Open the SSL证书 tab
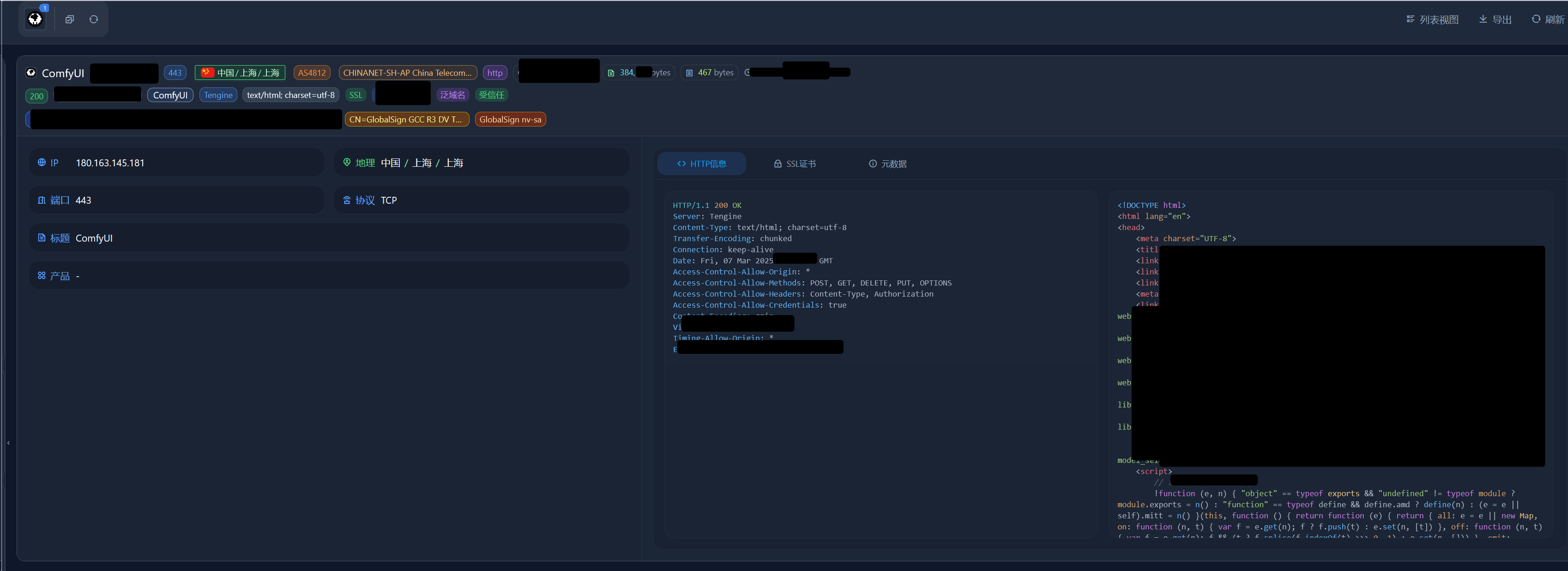Screen dimensions: 1568x571 coord(794,164)
